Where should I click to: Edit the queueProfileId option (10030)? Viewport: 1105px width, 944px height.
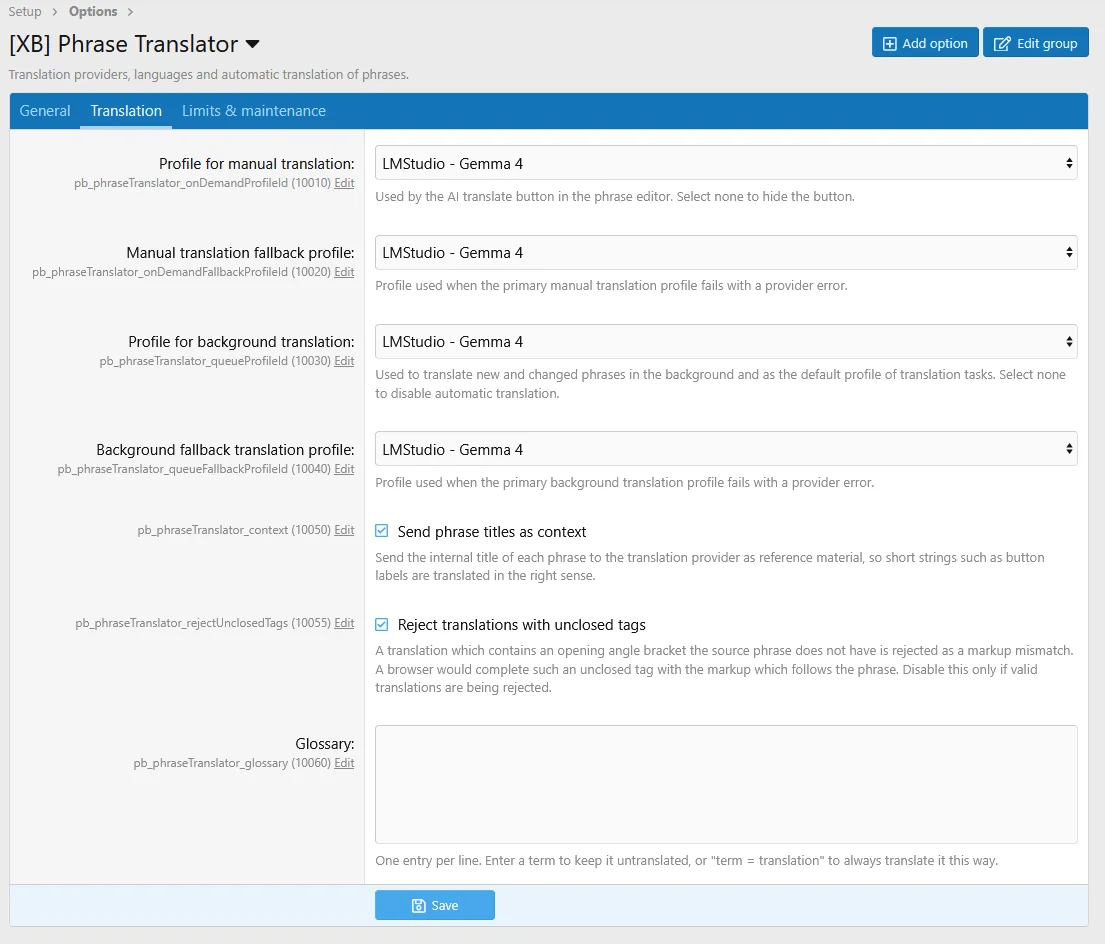[x=344, y=361]
